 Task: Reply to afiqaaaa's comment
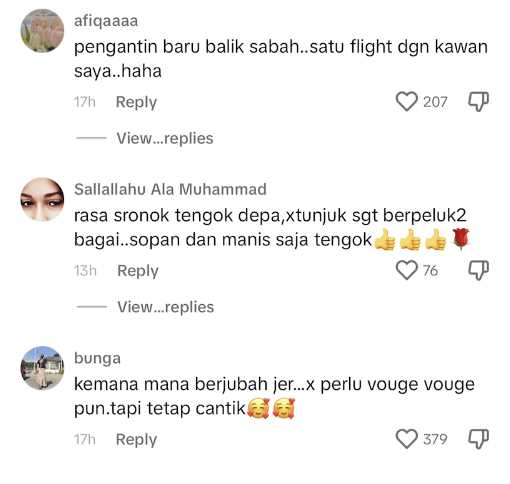click(136, 102)
